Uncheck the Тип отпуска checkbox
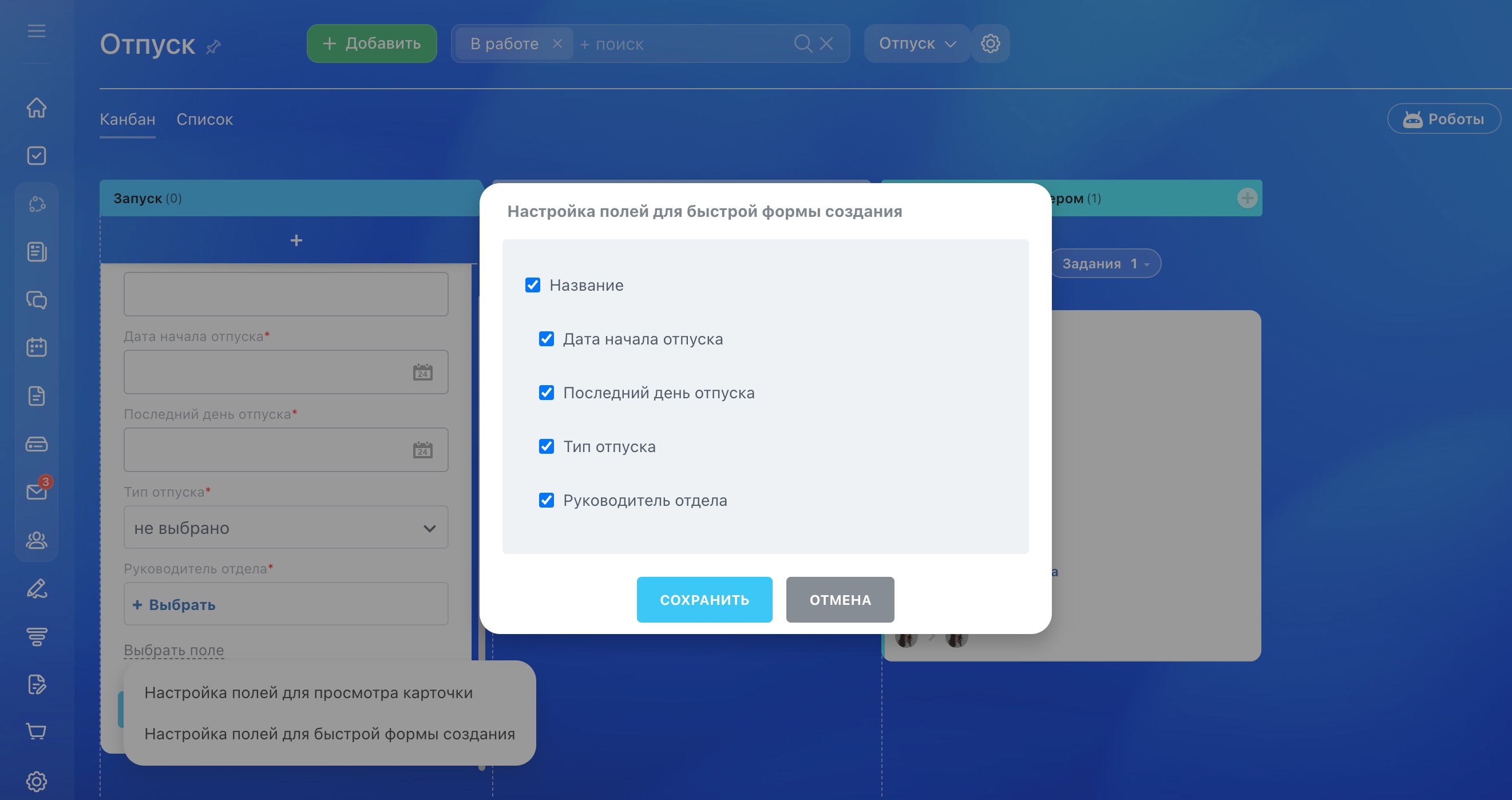Image resolution: width=1512 pixels, height=800 pixels. [546, 447]
